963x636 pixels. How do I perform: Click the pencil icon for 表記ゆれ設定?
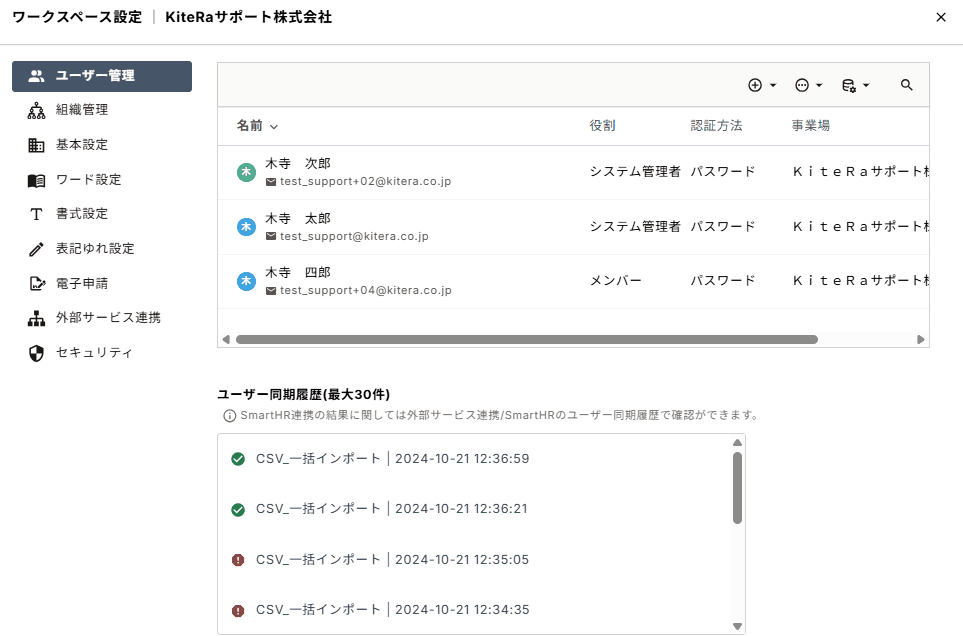[36, 249]
